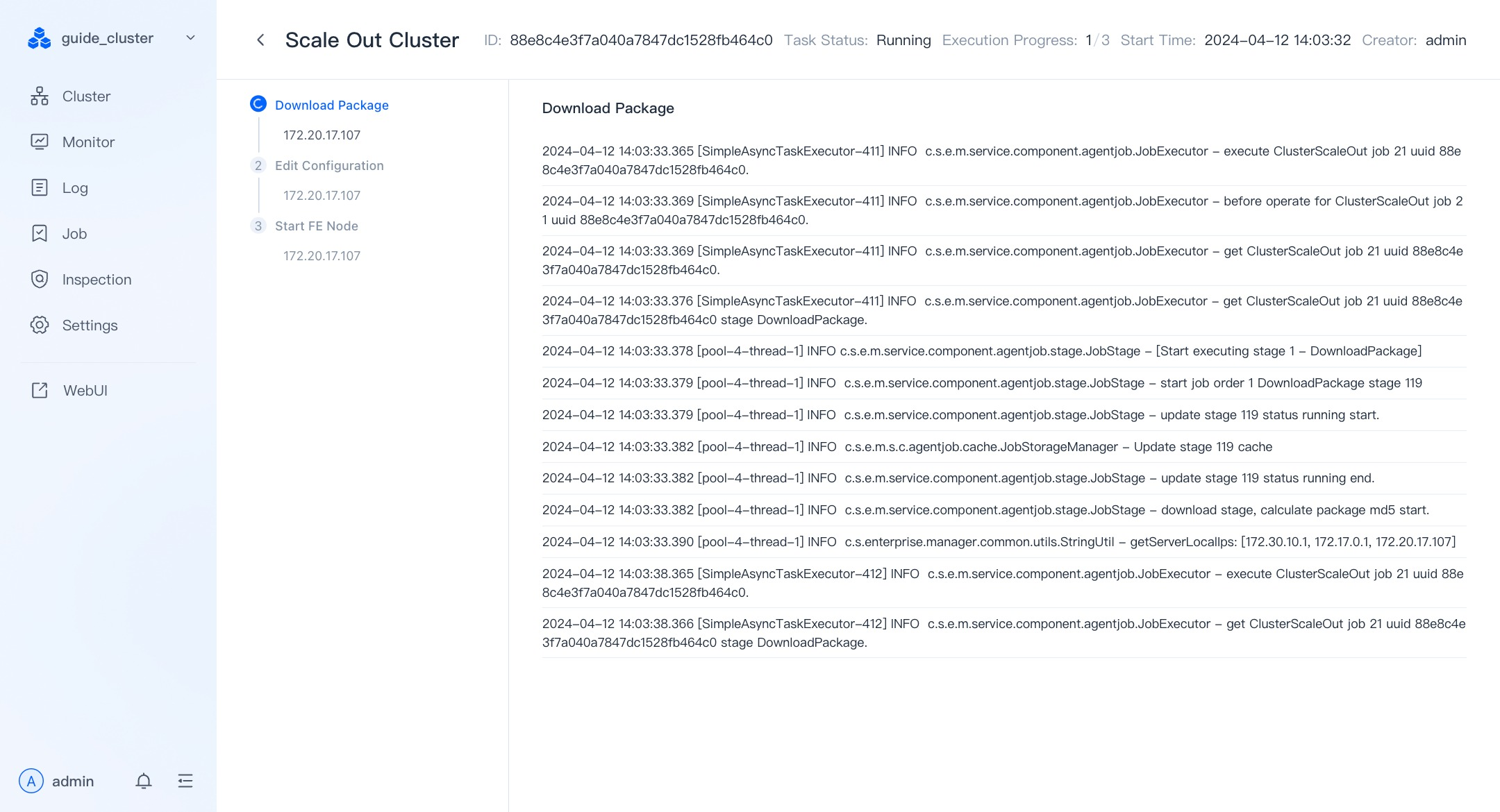Click the task ID 88e8c4e3f7a040a7847dc1528fb464c0
The image size is (1500, 812).
coord(641,40)
